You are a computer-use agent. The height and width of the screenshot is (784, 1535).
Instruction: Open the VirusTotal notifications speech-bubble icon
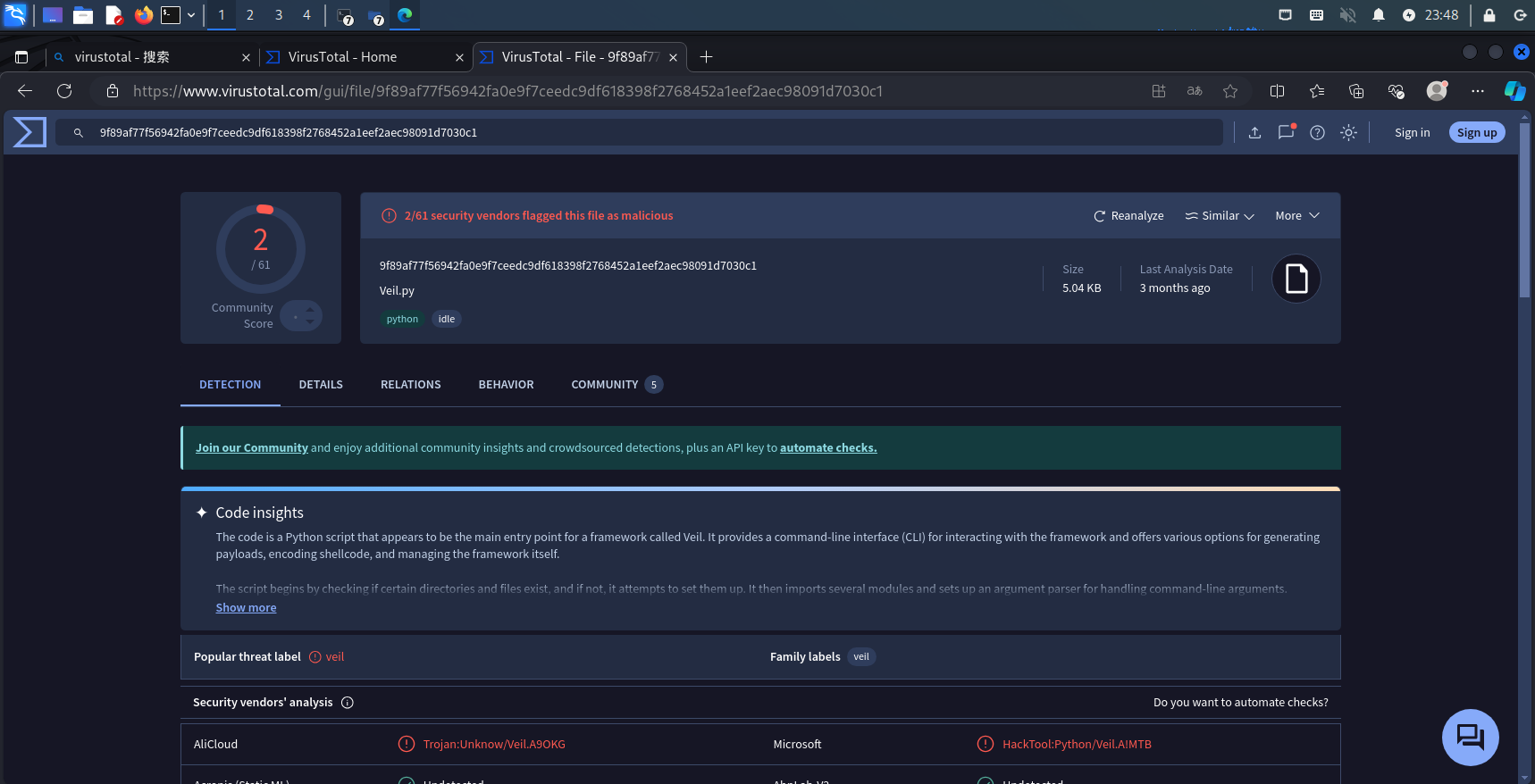[1286, 132]
